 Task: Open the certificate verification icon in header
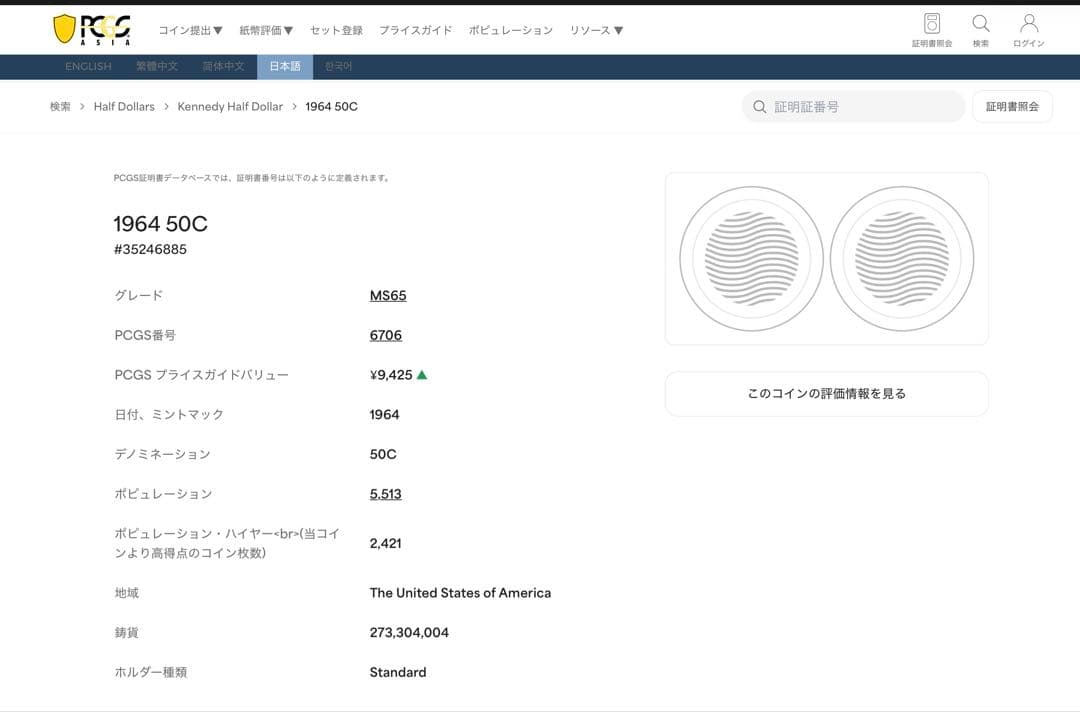point(931,24)
